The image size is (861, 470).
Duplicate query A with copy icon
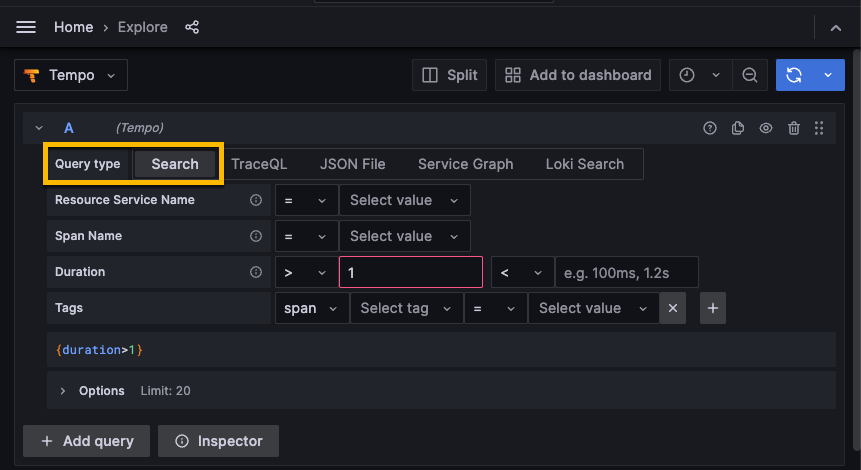(738, 128)
